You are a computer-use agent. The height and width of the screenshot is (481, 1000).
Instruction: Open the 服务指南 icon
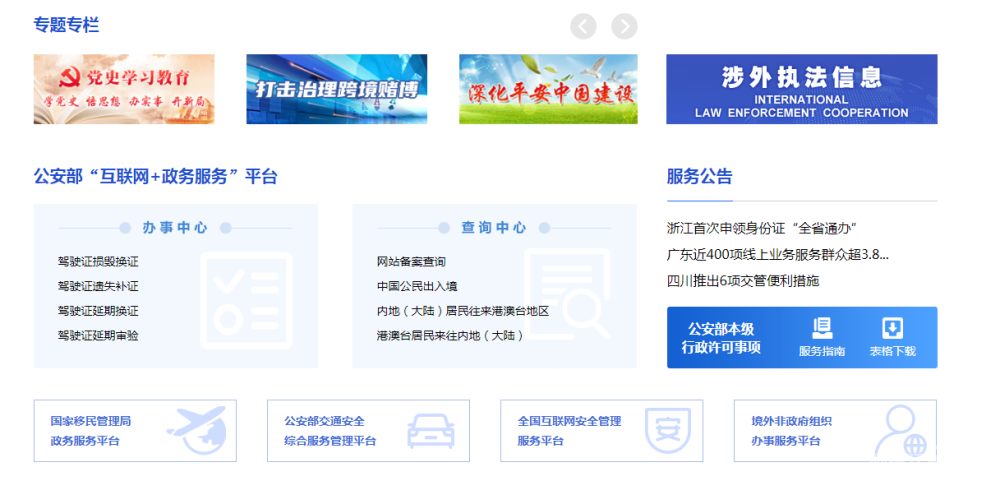pyautogui.click(x=821, y=337)
